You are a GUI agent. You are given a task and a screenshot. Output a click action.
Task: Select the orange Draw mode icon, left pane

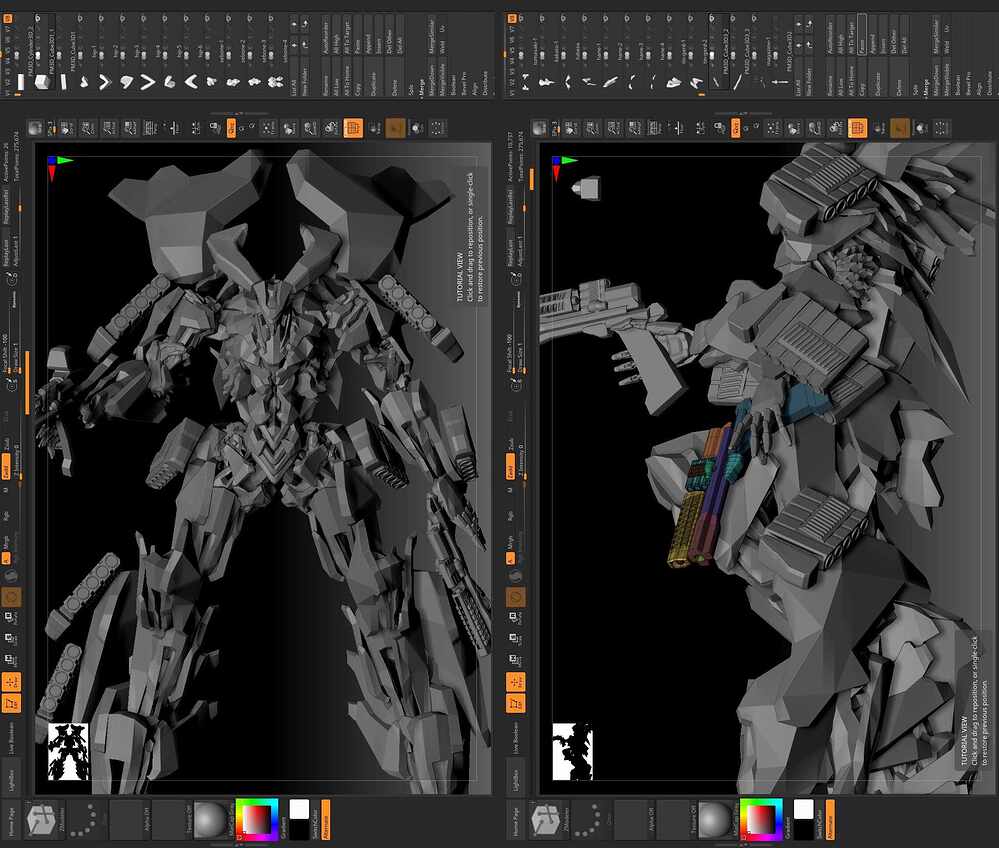[11, 682]
